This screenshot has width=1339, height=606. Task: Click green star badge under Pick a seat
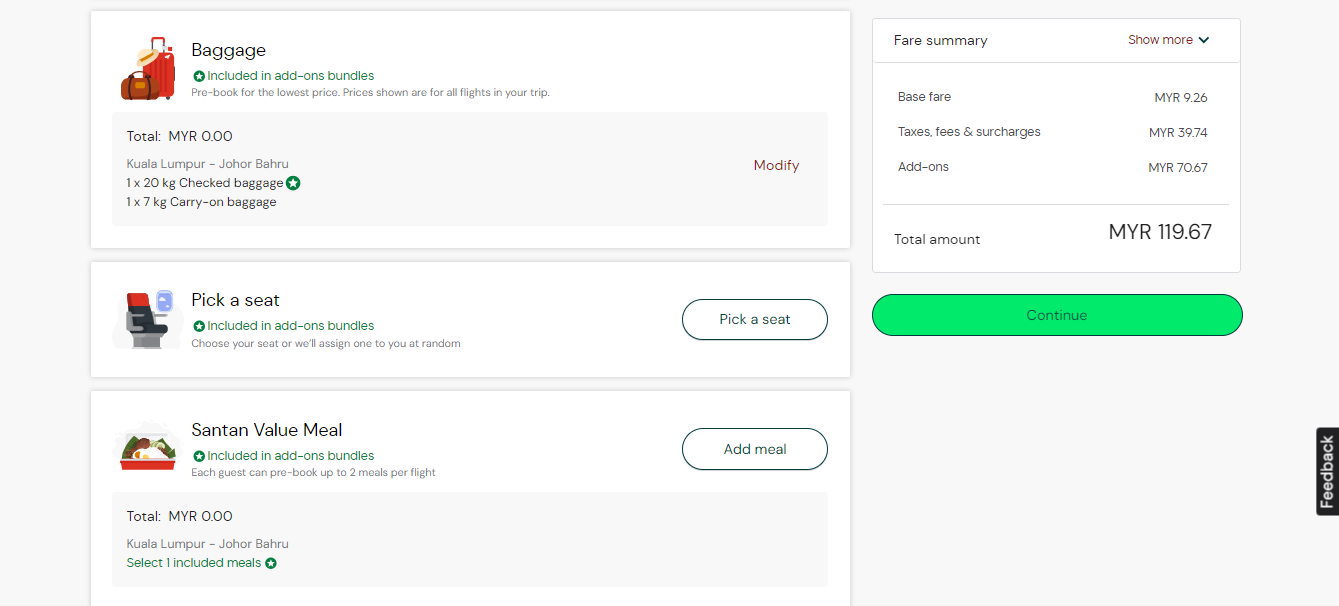coord(199,326)
